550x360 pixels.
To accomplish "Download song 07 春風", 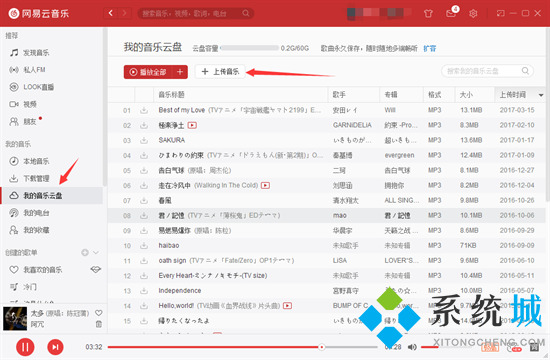I will pos(144,201).
